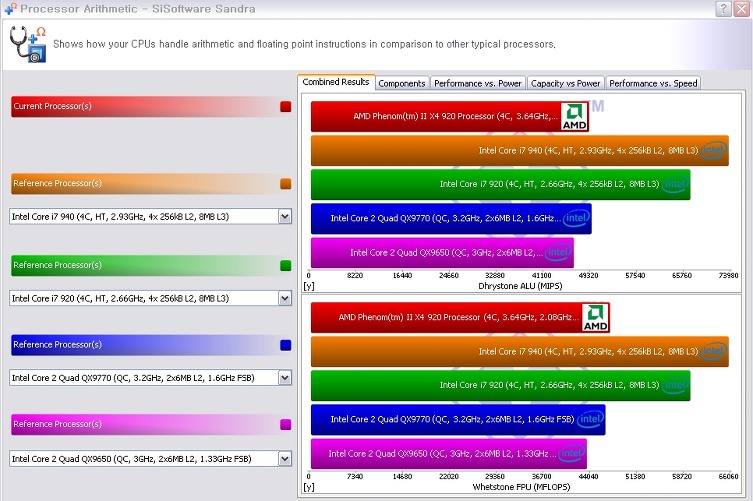Open the Intel Core i7 940 dropdown arrow
This screenshot has height=501, width=753.
(285, 217)
